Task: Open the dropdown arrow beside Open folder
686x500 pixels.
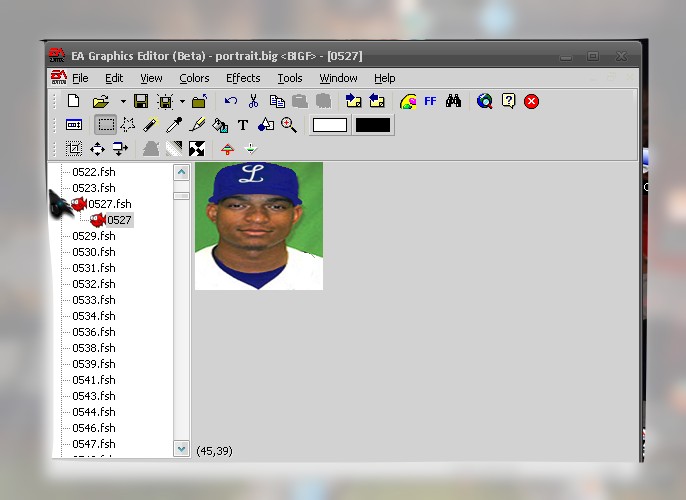Action: (123, 101)
